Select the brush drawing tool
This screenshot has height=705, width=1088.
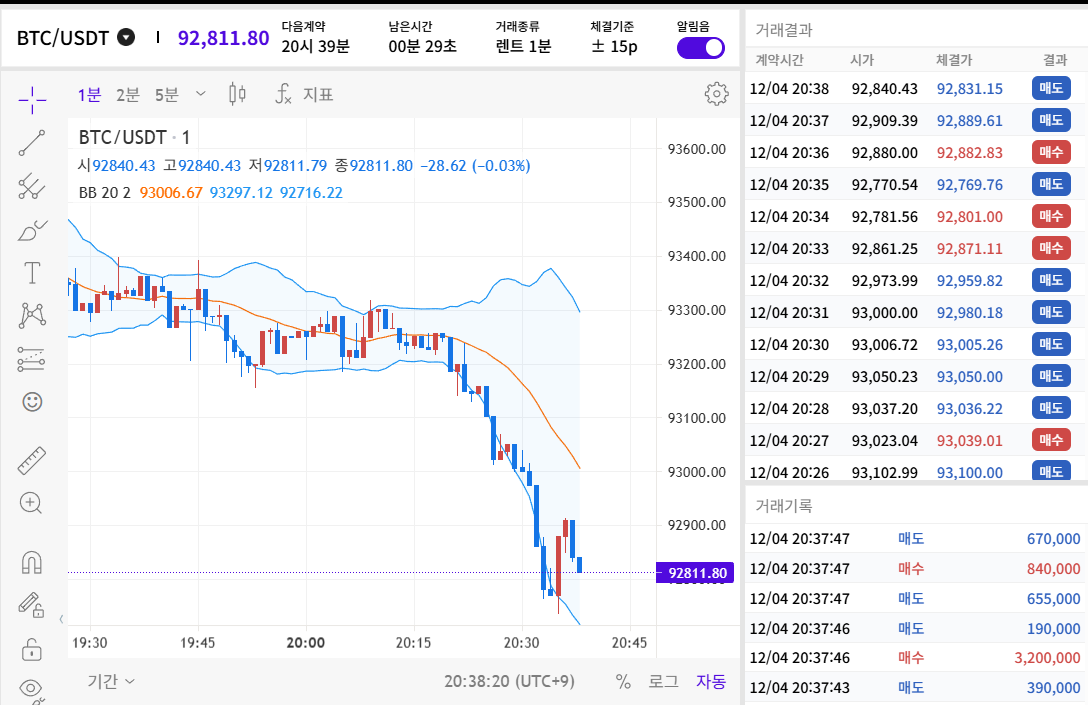point(30,228)
